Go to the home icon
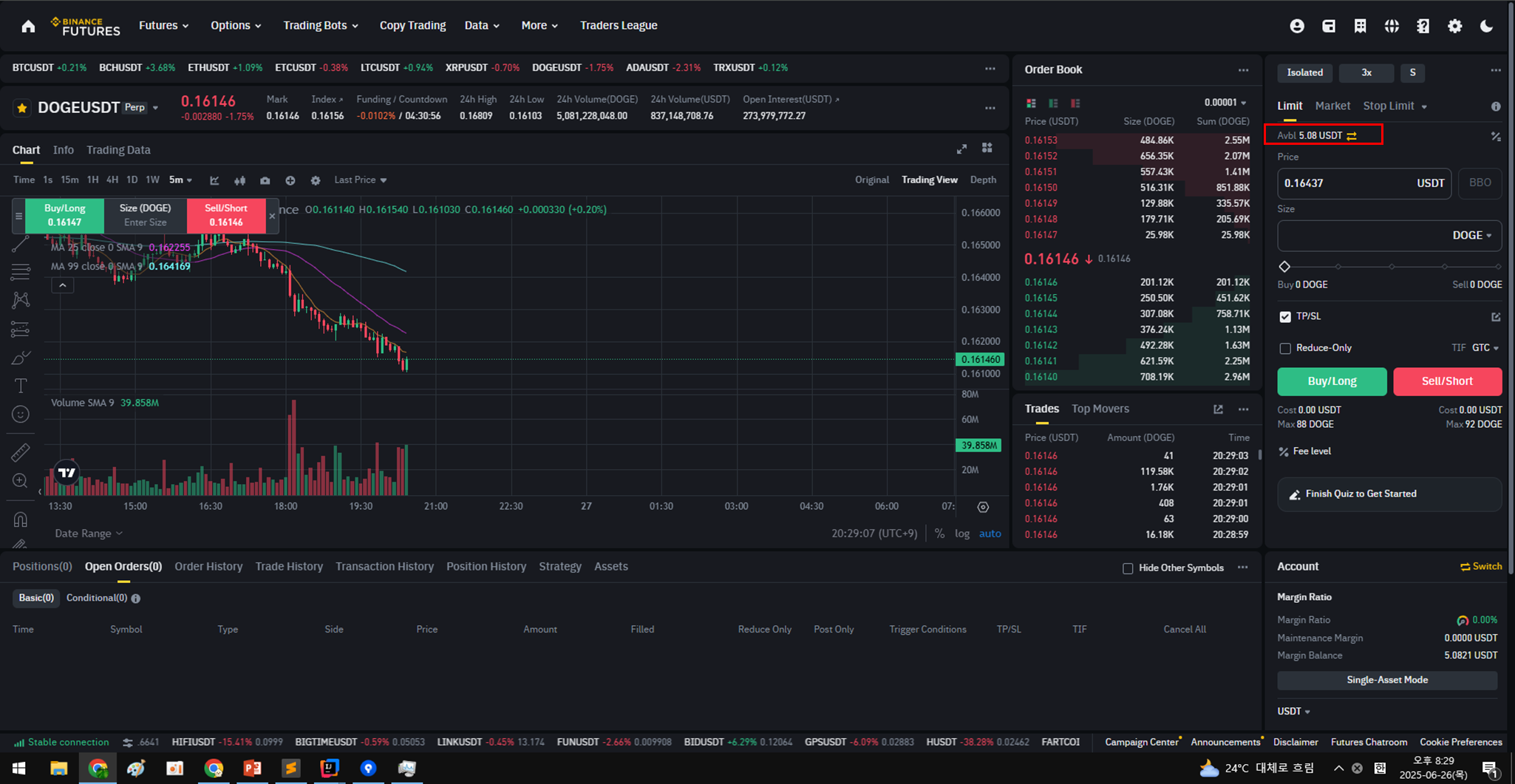 point(28,26)
